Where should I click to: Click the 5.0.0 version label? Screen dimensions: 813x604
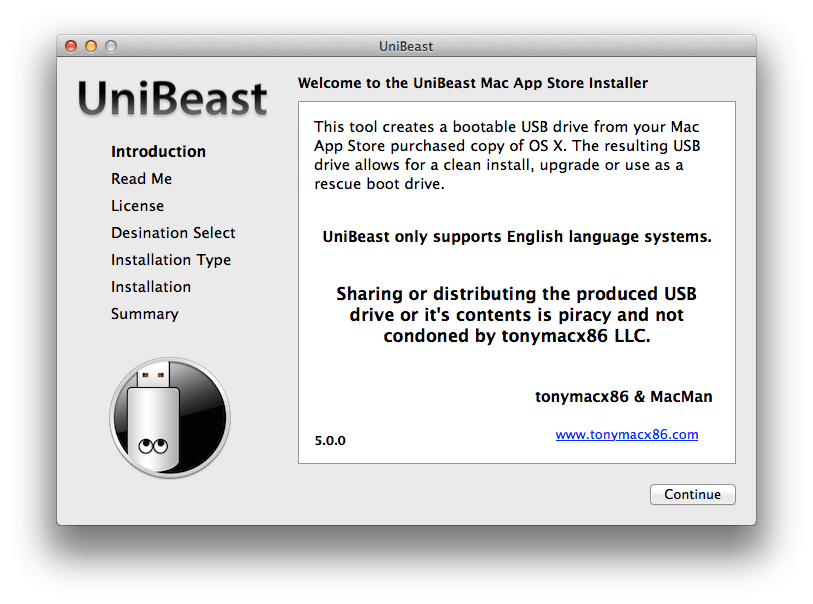[329, 440]
